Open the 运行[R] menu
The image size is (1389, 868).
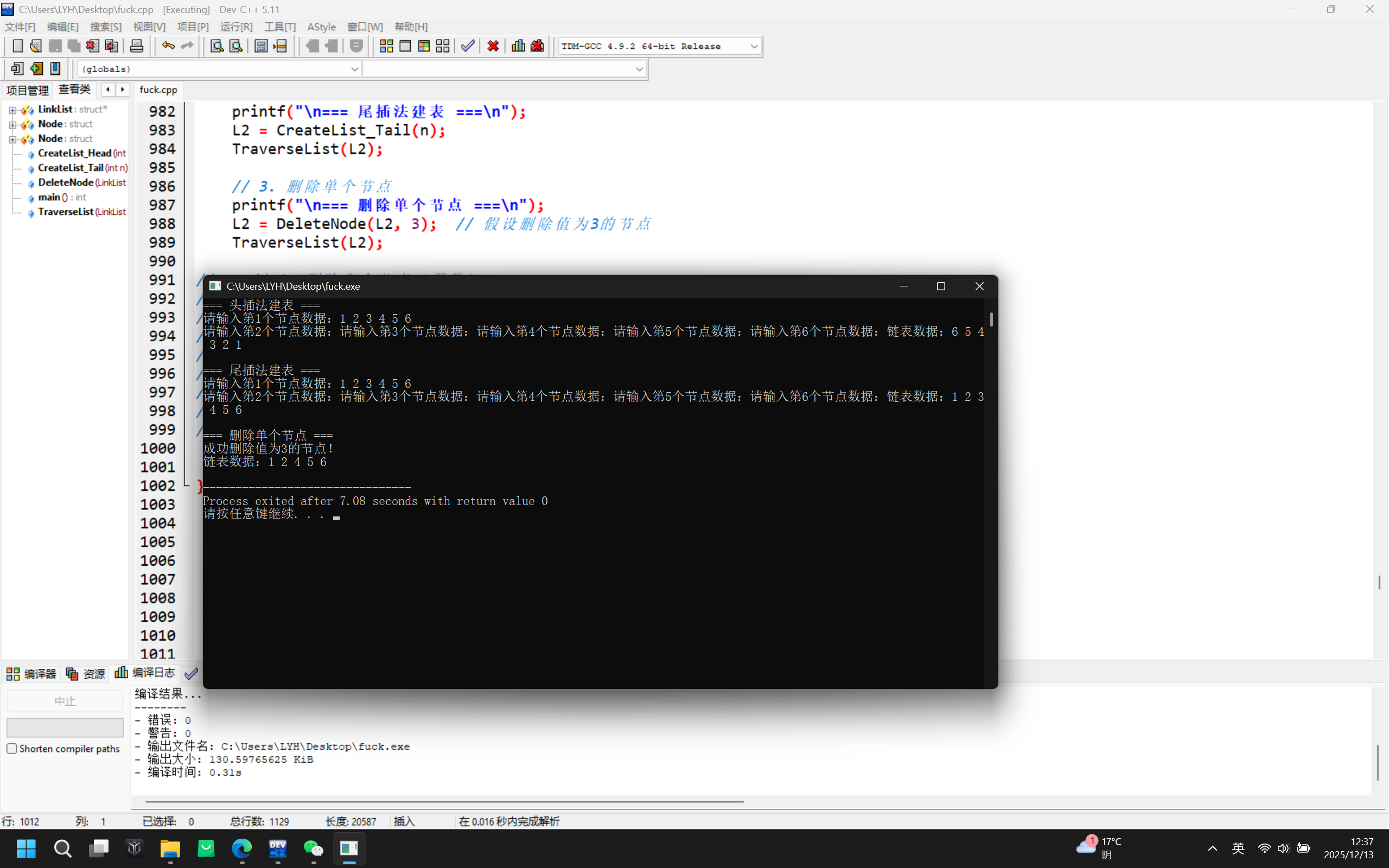point(235,27)
